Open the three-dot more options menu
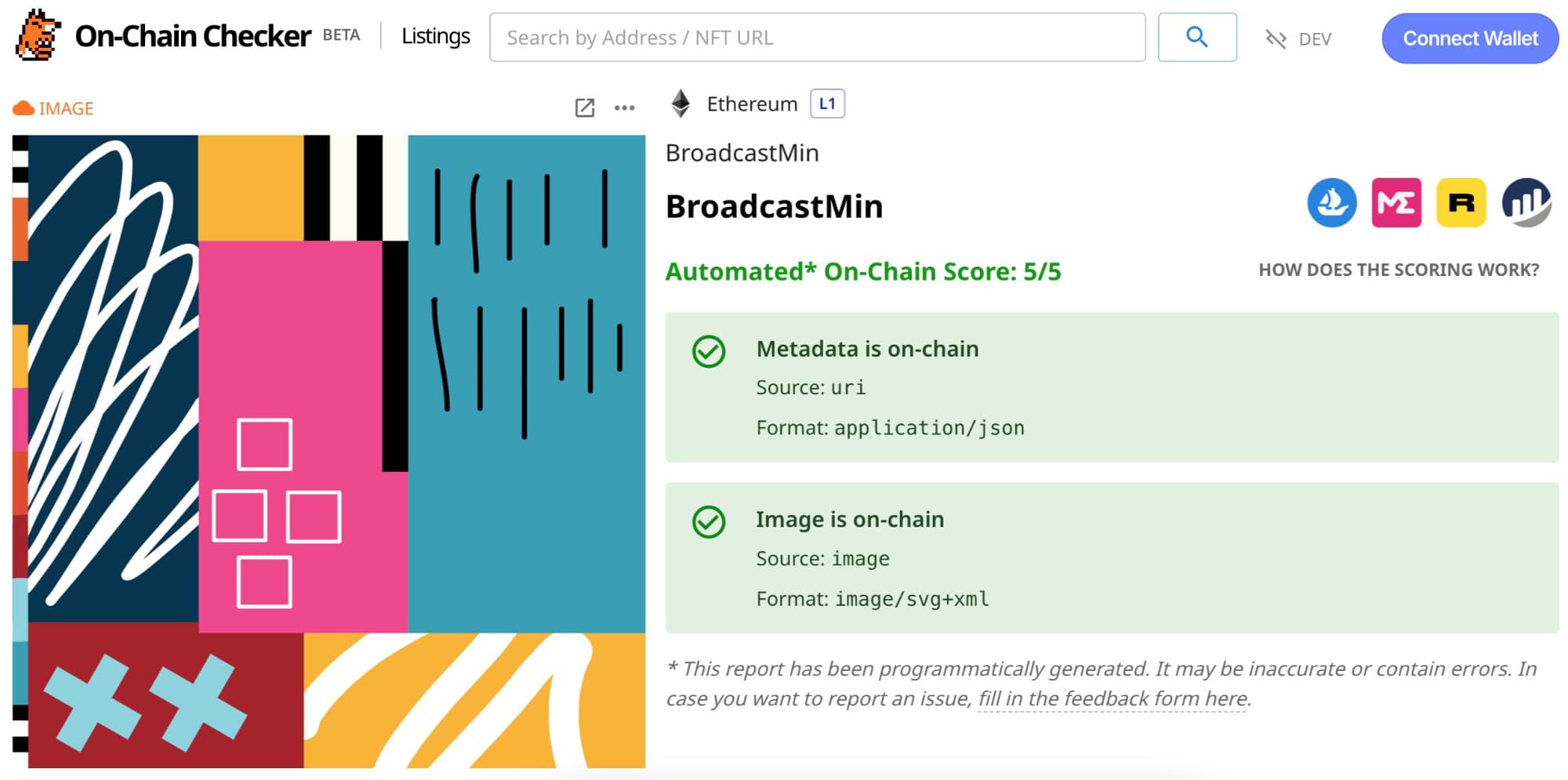This screenshot has height=780, width=1568. click(x=624, y=108)
